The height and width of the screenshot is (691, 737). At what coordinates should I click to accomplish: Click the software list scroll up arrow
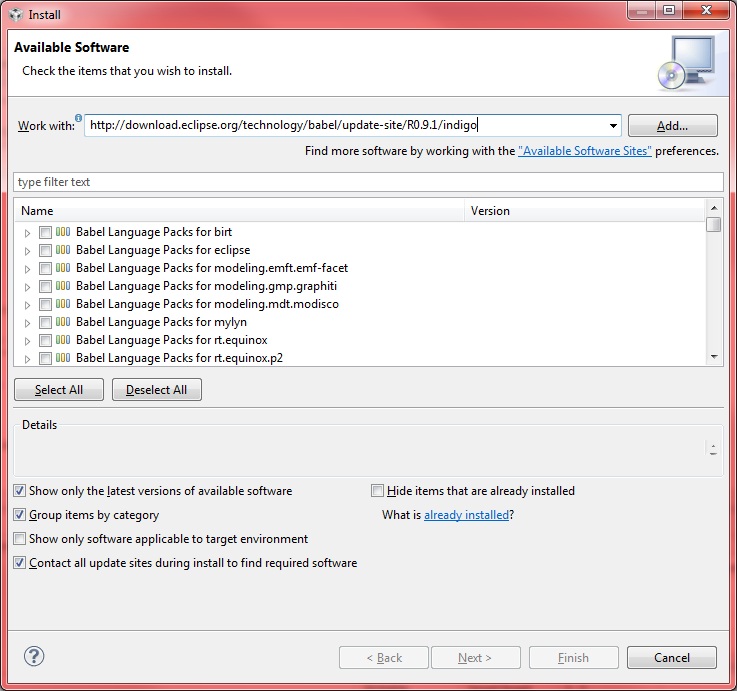[714, 208]
